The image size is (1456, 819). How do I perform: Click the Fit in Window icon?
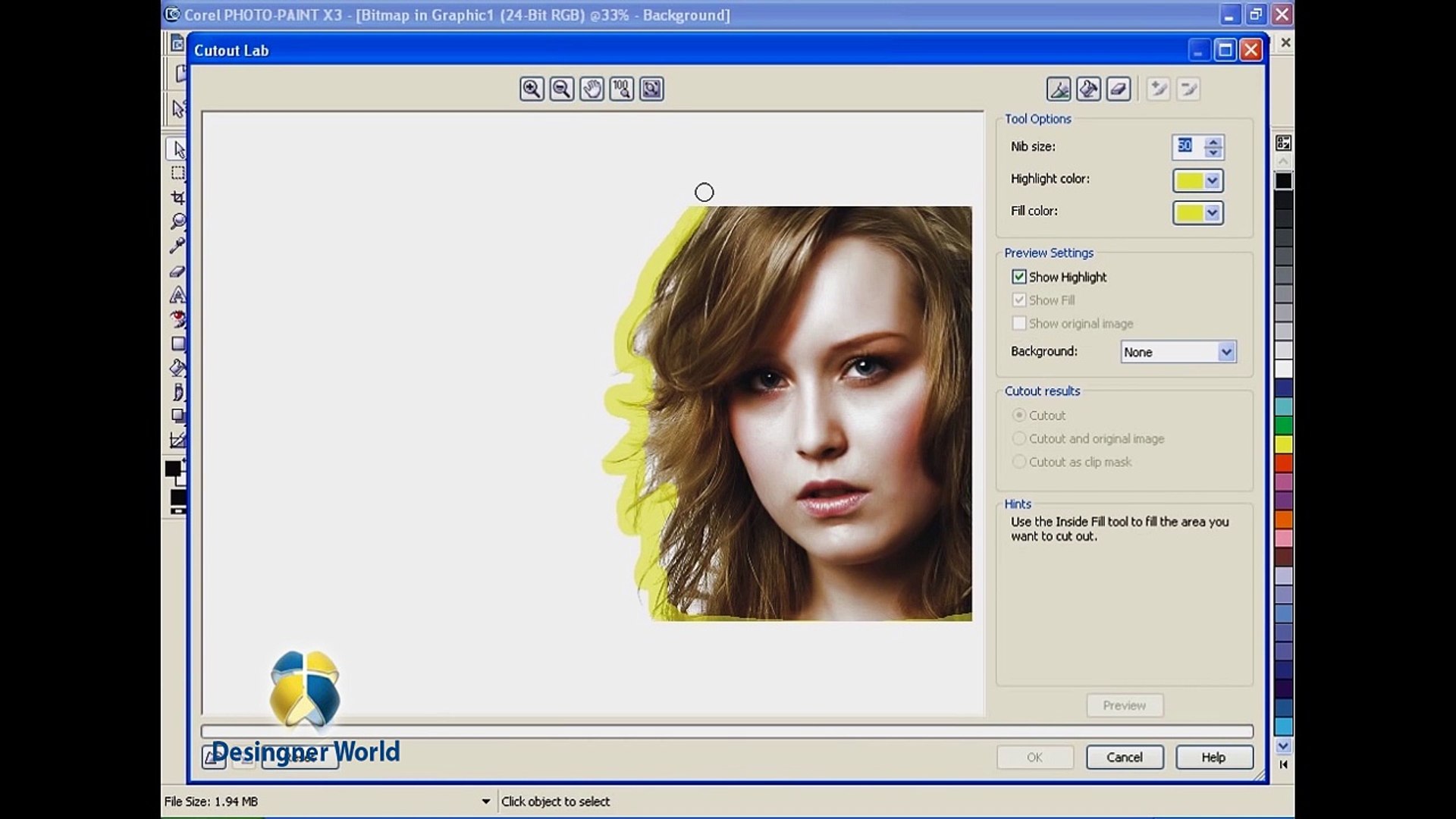(651, 89)
